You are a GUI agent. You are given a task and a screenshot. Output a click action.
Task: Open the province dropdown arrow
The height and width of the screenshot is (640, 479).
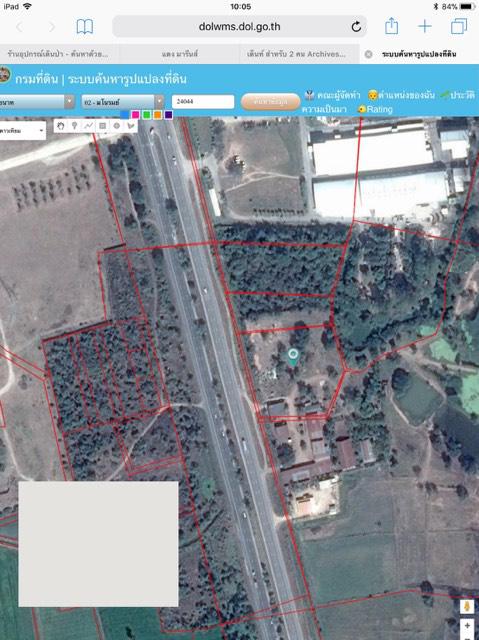[x=69, y=102]
